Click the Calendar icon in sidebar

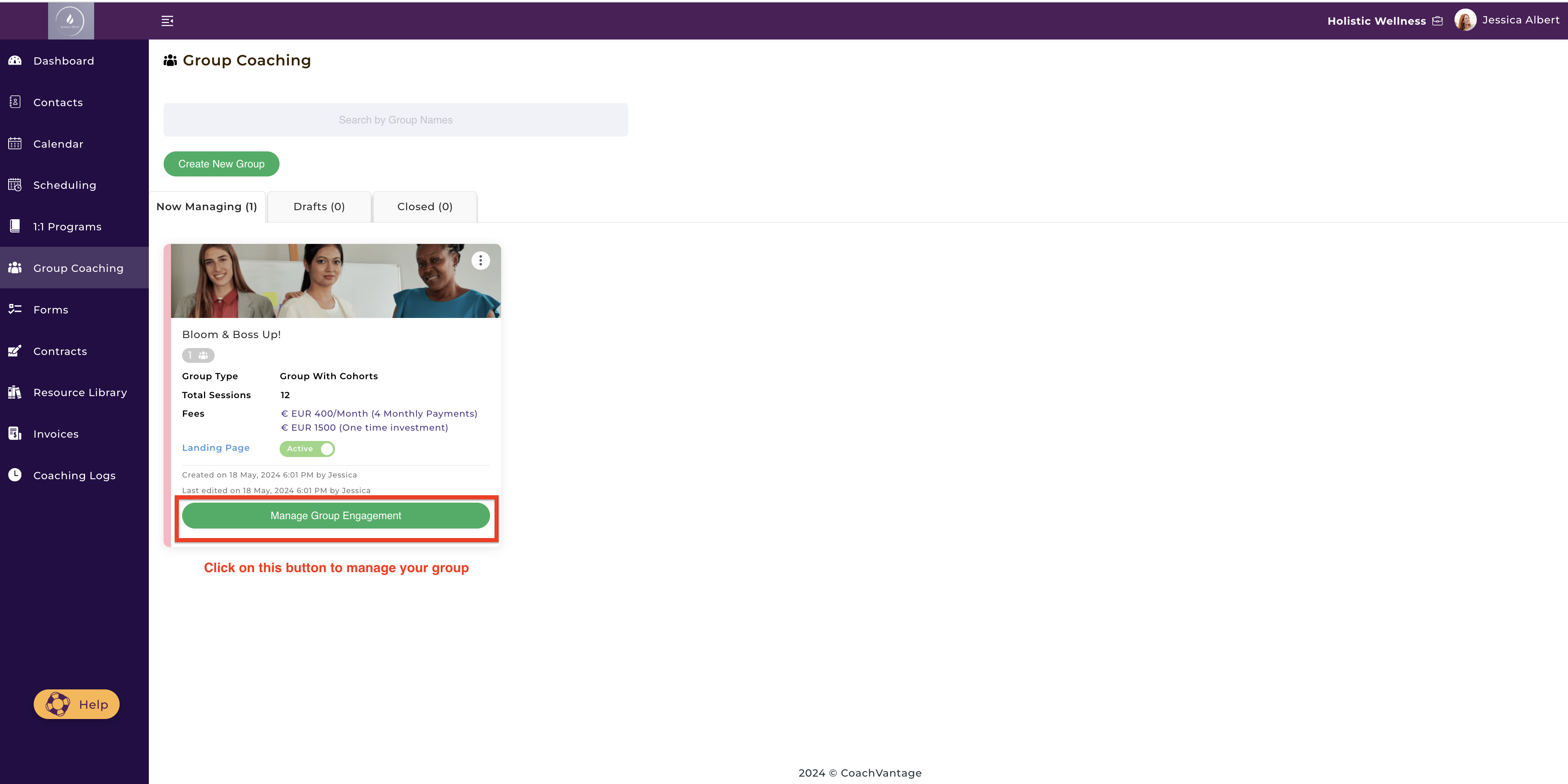(x=15, y=144)
